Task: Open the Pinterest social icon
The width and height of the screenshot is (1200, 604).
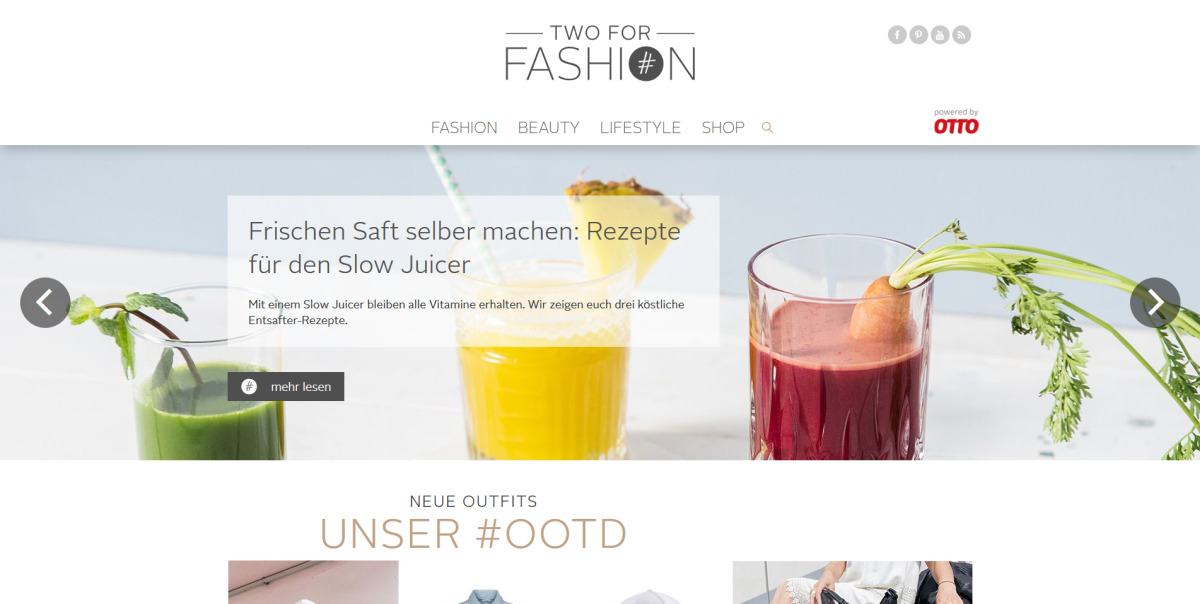Action: pos(919,35)
